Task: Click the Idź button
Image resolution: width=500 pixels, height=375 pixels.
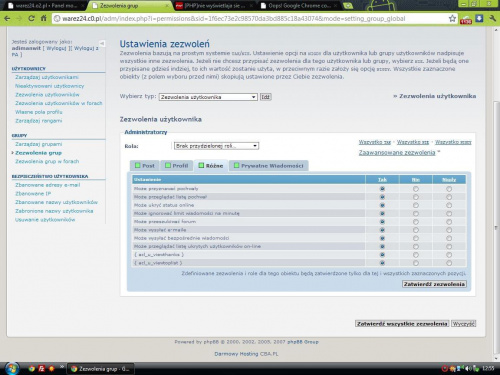Action: [265, 97]
